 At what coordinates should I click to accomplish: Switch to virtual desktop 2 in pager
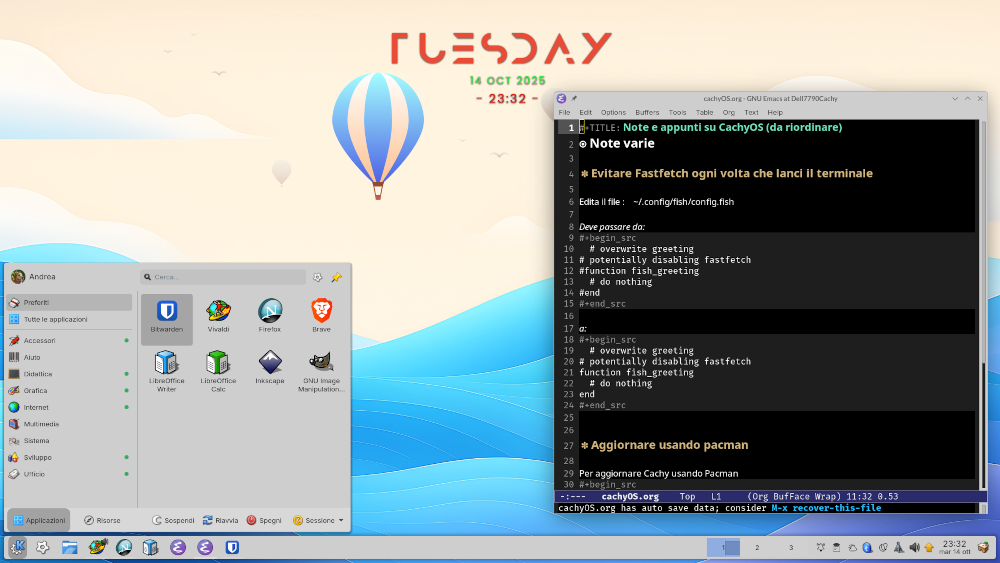tap(757, 547)
